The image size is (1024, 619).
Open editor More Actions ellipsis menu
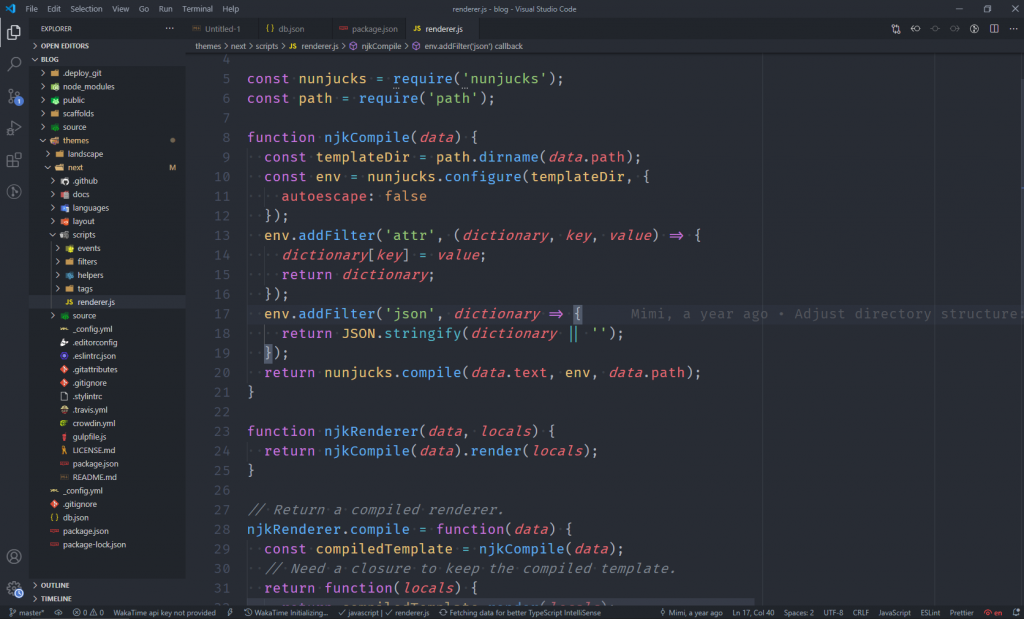point(1014,29)
